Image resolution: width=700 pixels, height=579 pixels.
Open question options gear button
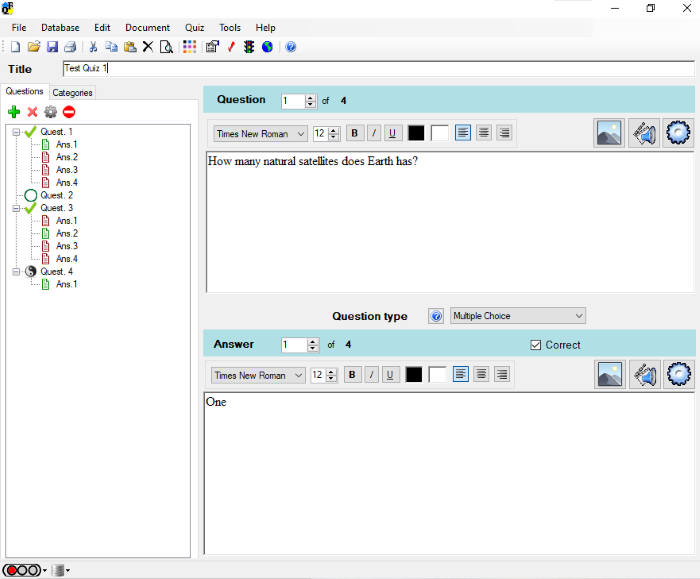678,133
